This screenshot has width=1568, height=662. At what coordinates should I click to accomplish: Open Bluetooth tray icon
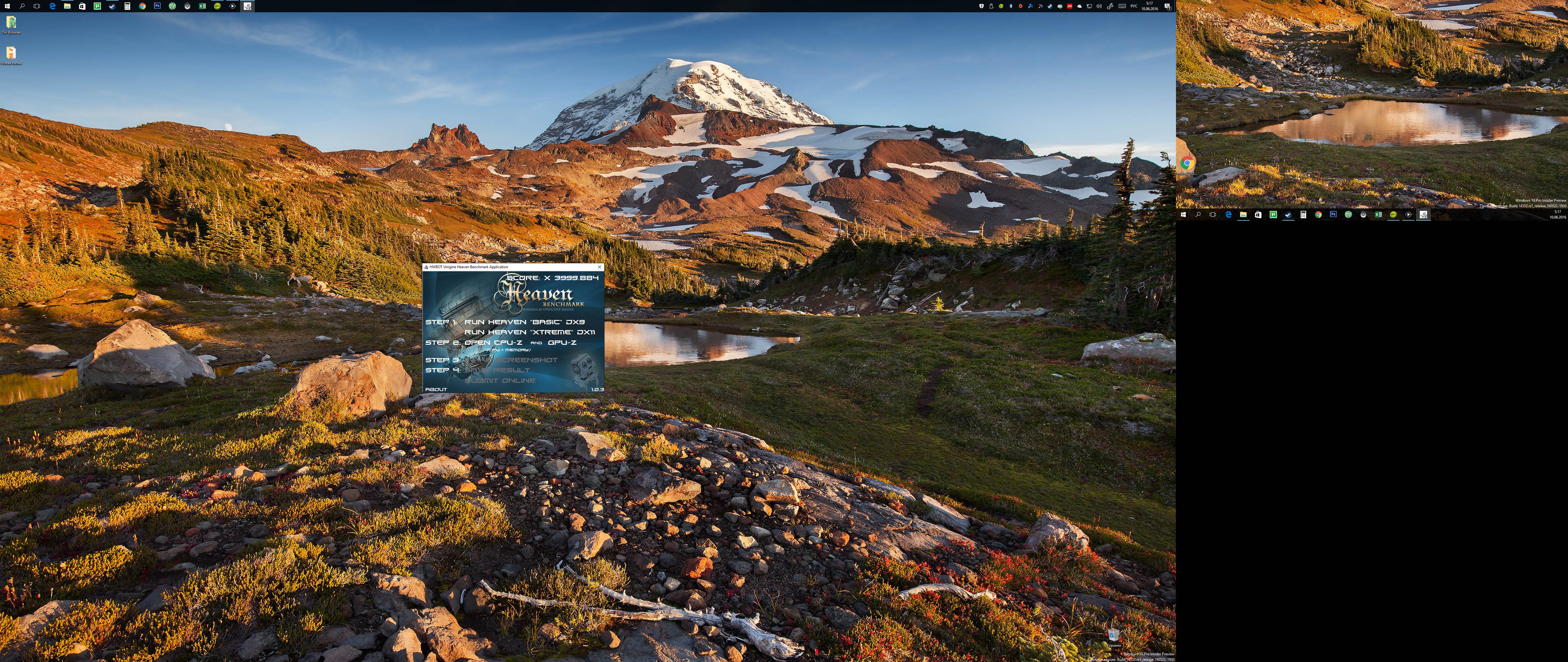click(x=1011, y=6)
